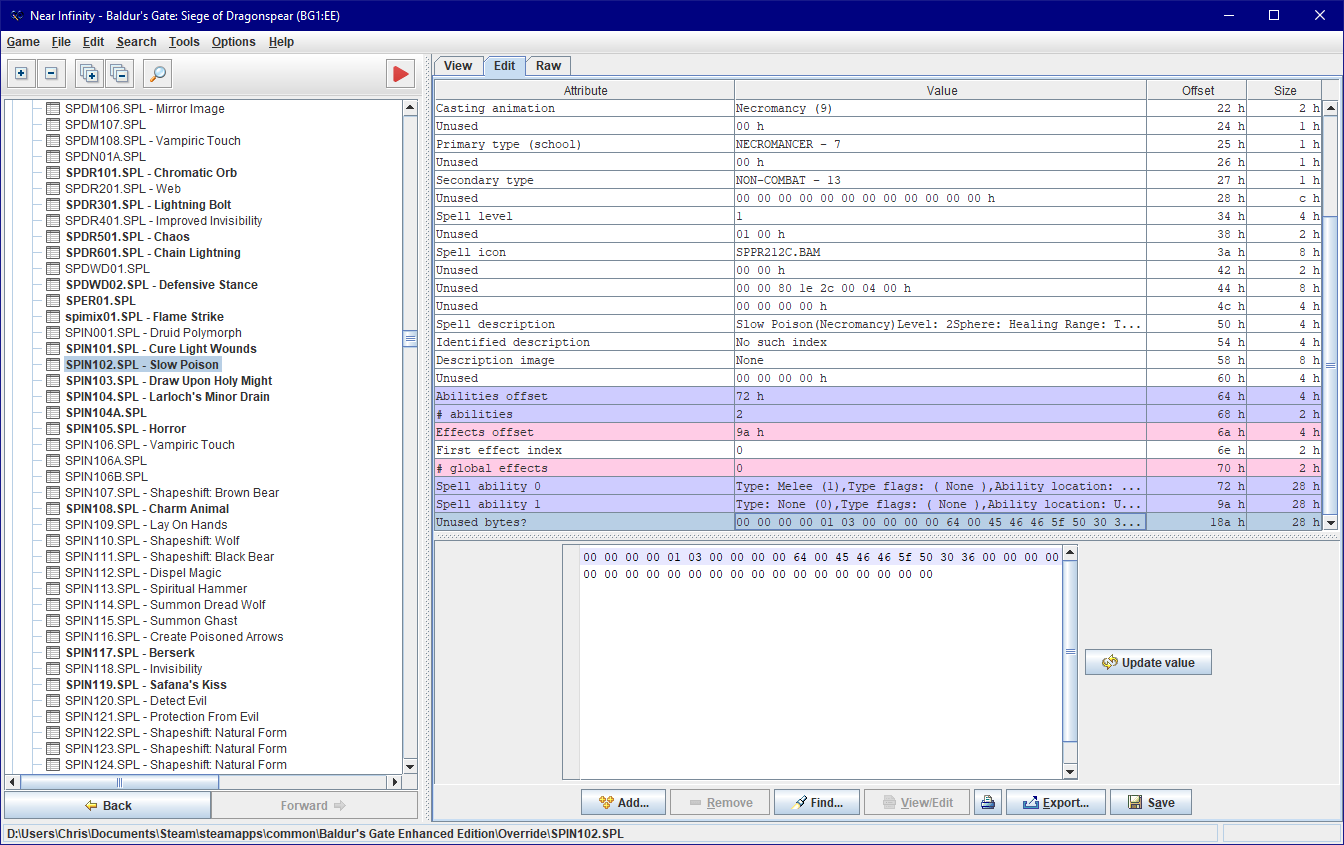Click file icon beside SPDM106.SPL Mirror Image
This screenshot has width=1344, height=845.
(54, 109)
